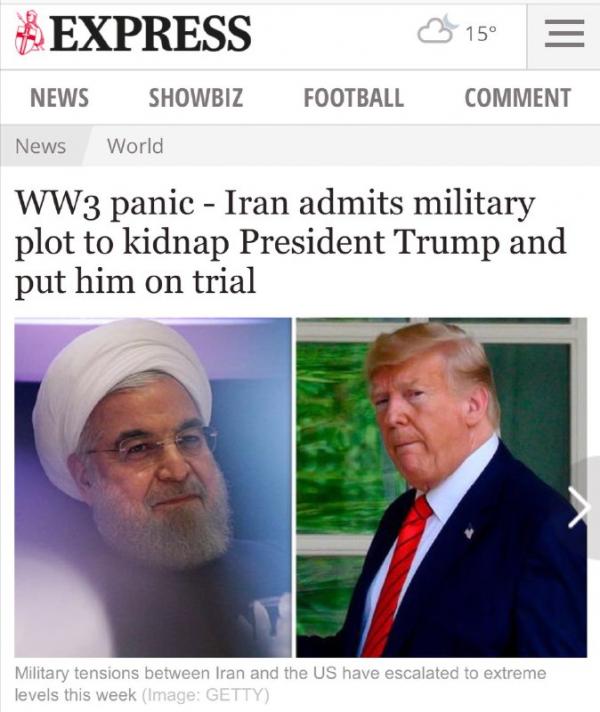Switch to the COMMENT section
Viewport: 600px width, 712px height.
(517, 98)
